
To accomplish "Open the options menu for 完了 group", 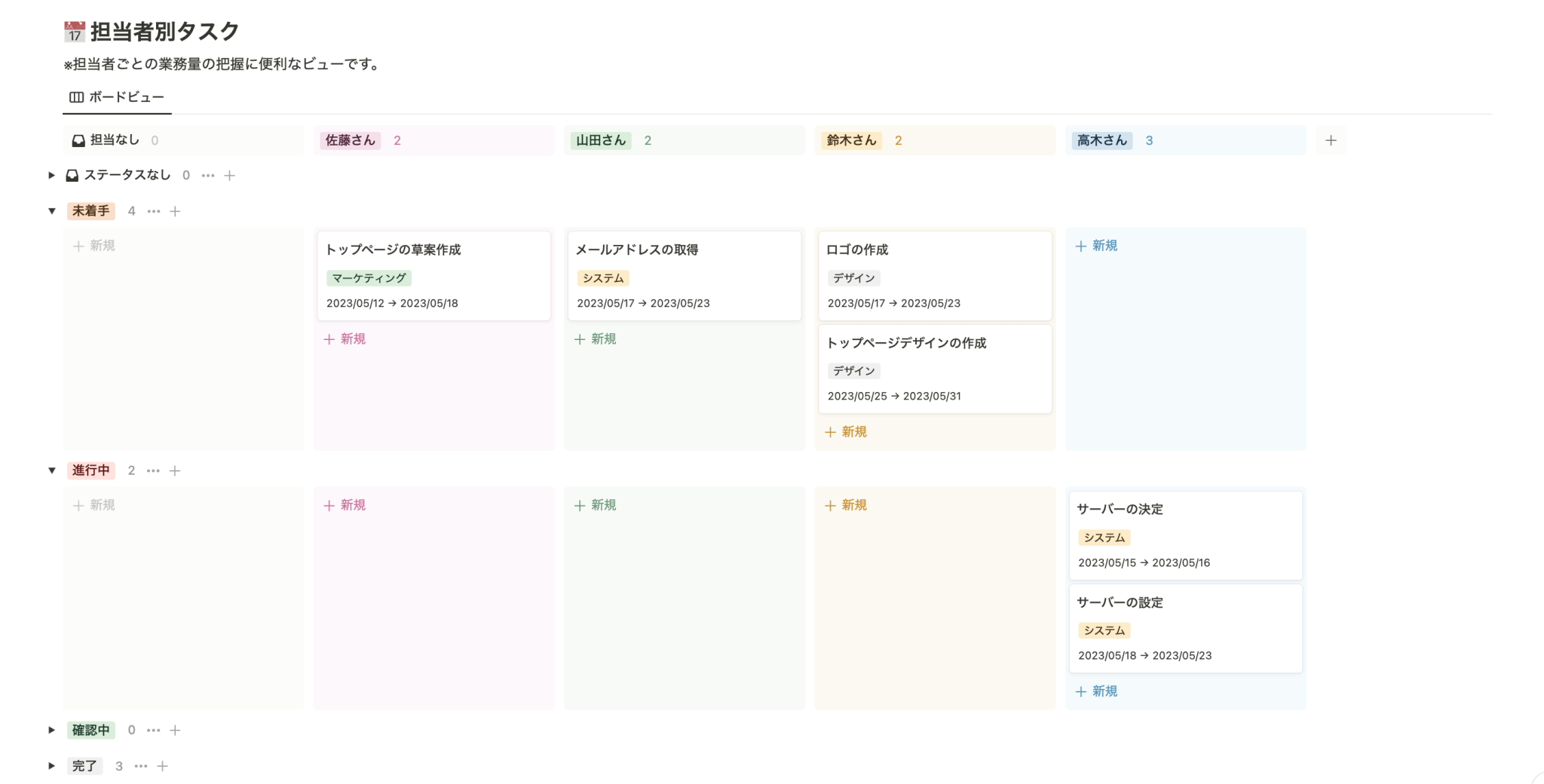I will [141, 765].
